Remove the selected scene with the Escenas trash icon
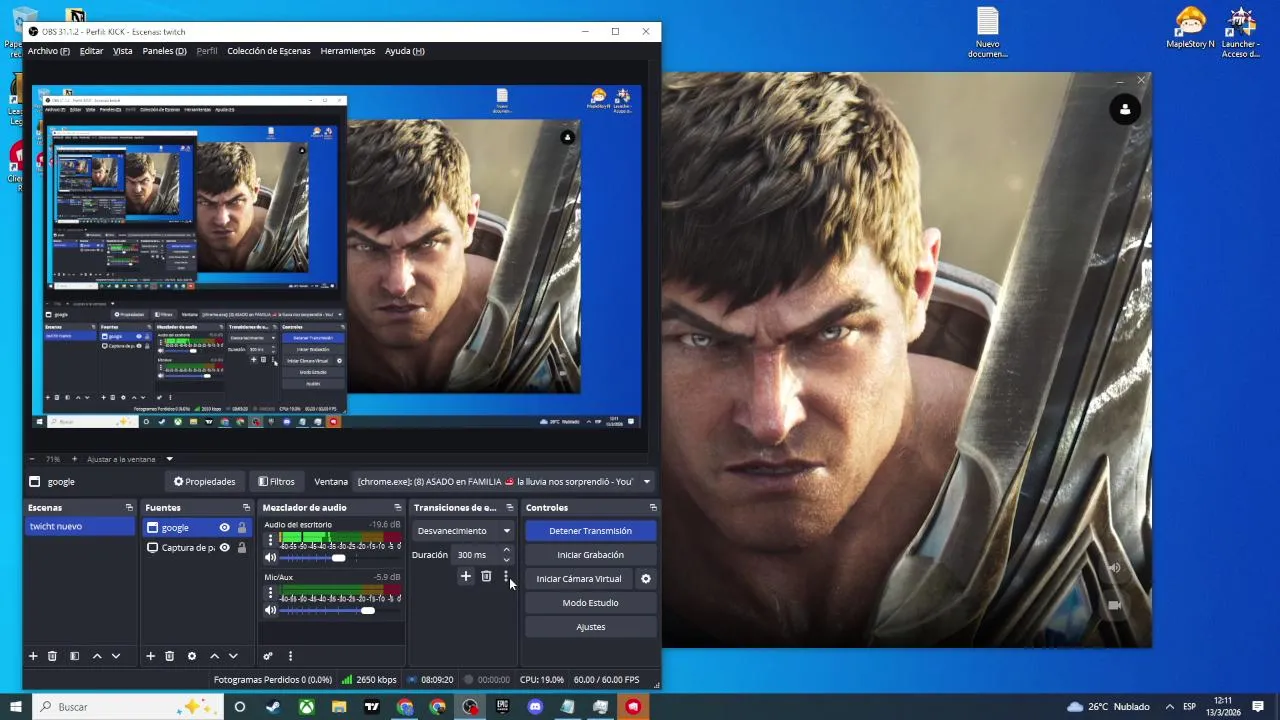Image resolution: width=1280 pixels, height=720 pixels. [x=52, y=656]
